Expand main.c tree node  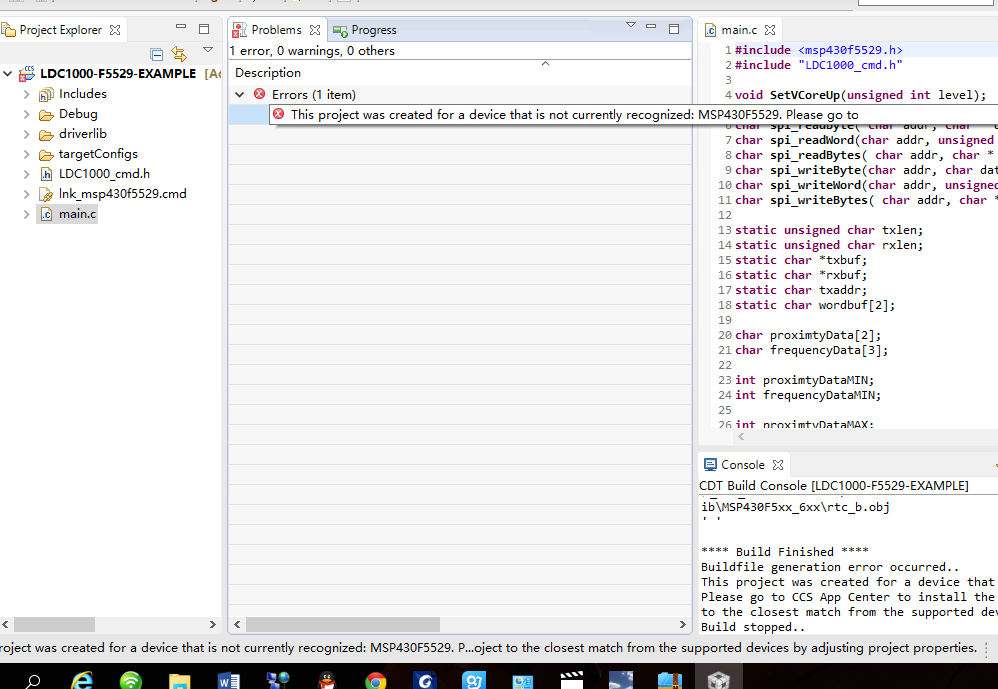(x=27, y=214)
